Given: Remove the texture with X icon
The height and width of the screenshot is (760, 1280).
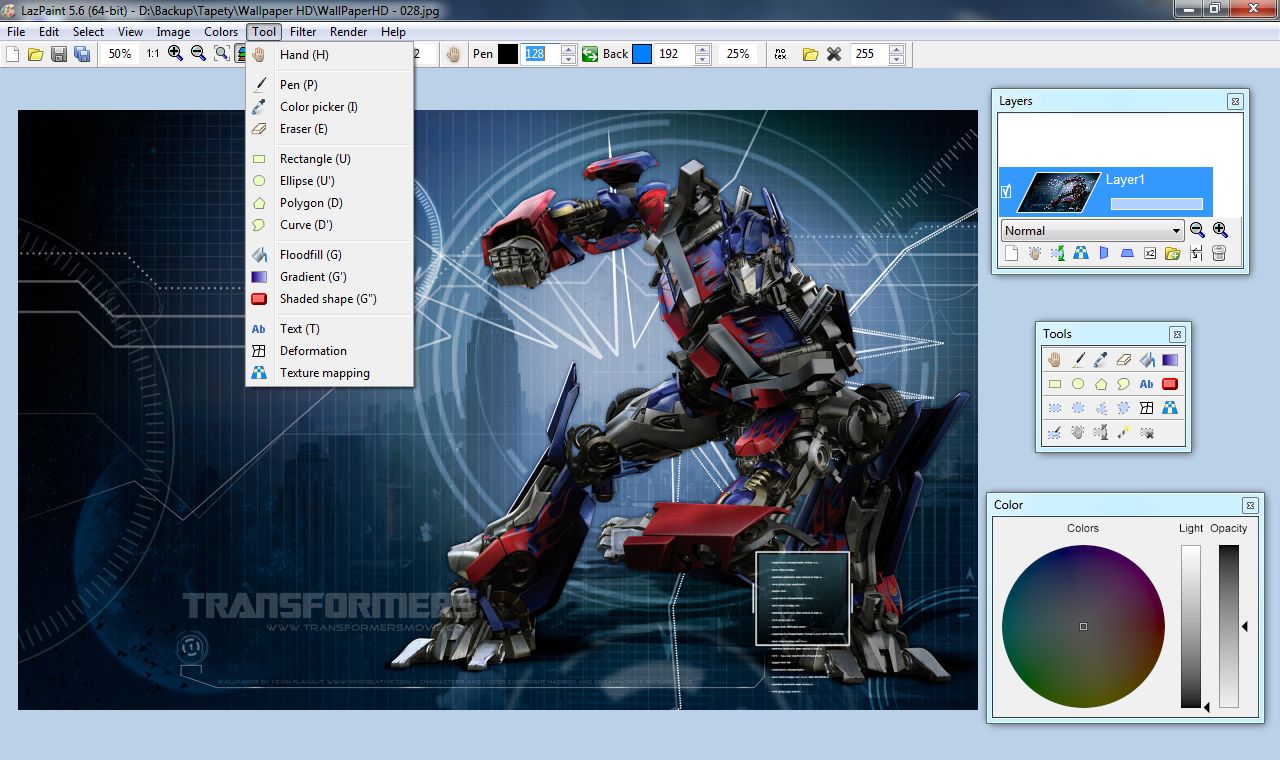Looking at the screenshot, I should tap(834, 54).
